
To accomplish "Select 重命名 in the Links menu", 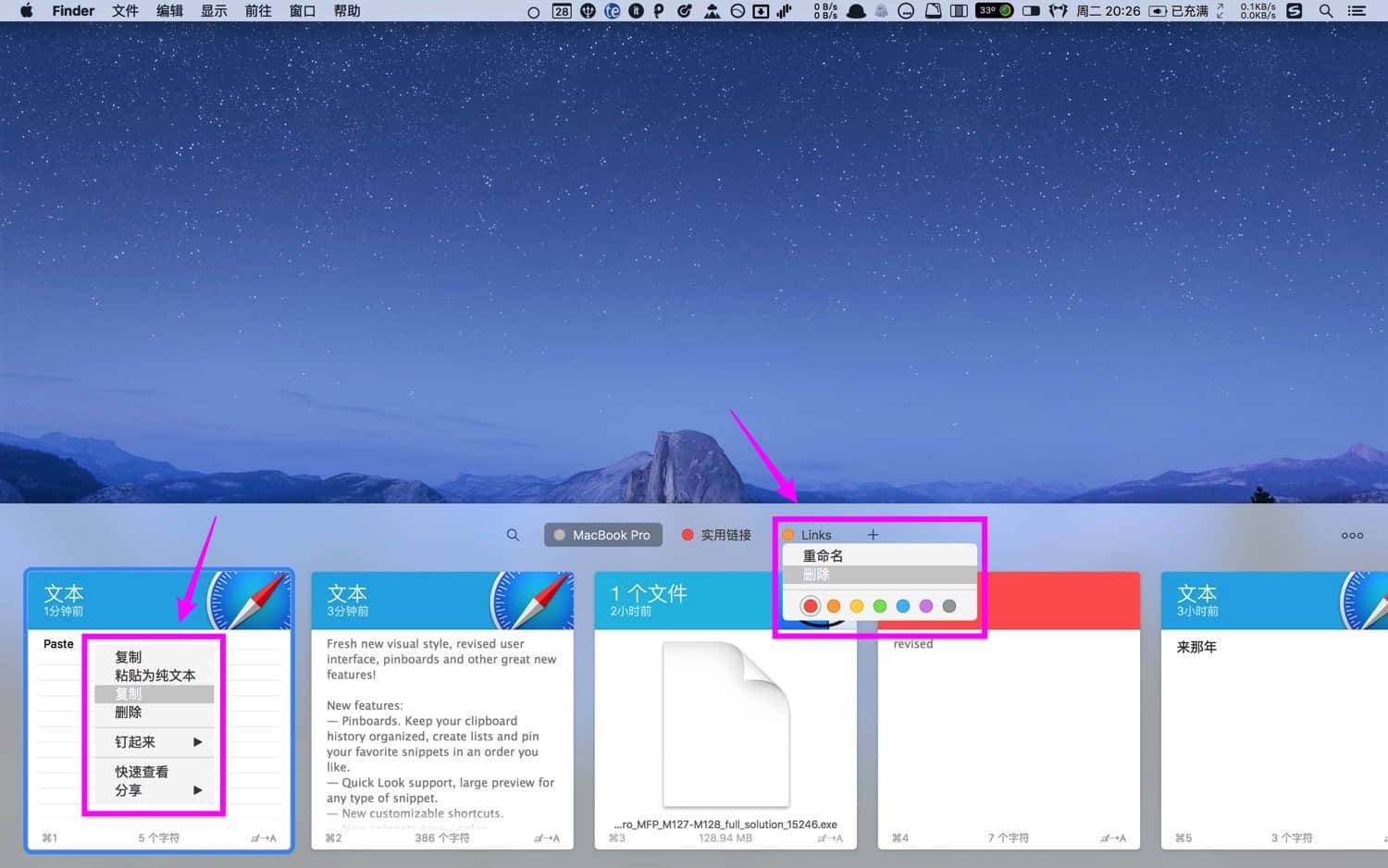I will click(823, 556).
